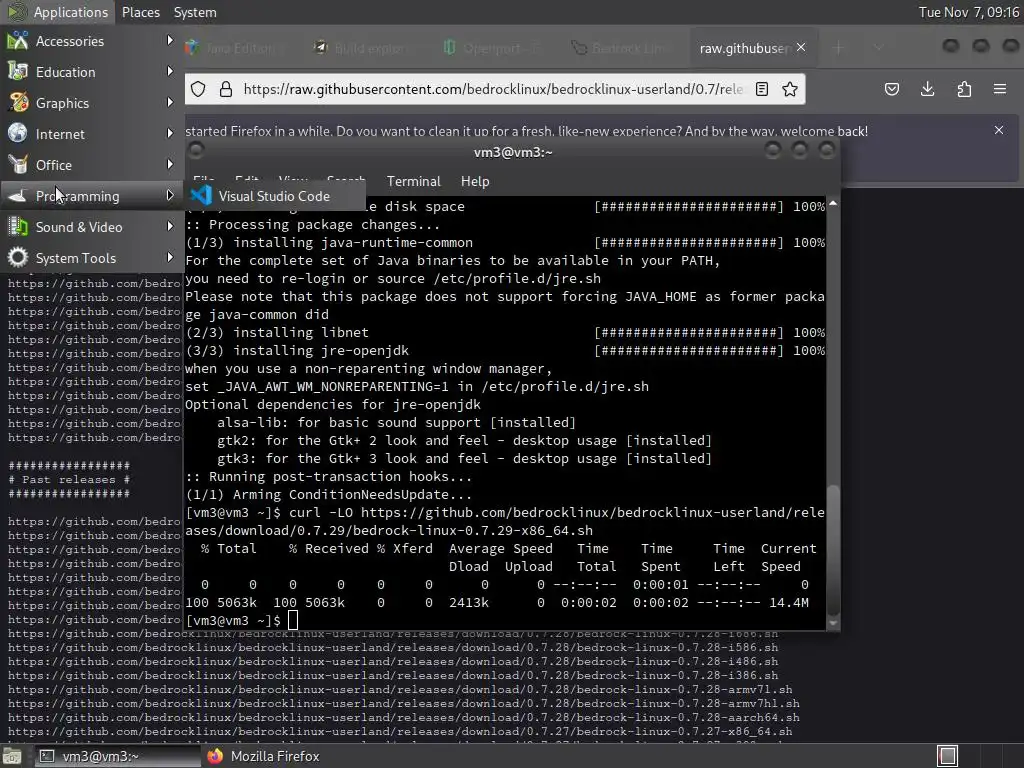The image size is (1024, 768).
Task: Expand Graphics submenu arrow
Action: pyautogui.click(x=170, y=103)
